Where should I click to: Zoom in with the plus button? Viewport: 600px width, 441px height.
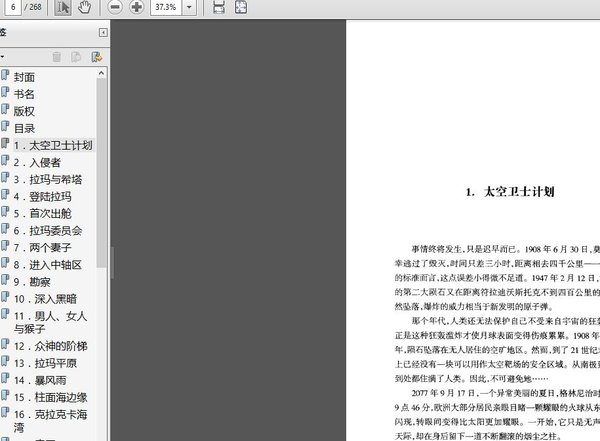pos(137,7)
